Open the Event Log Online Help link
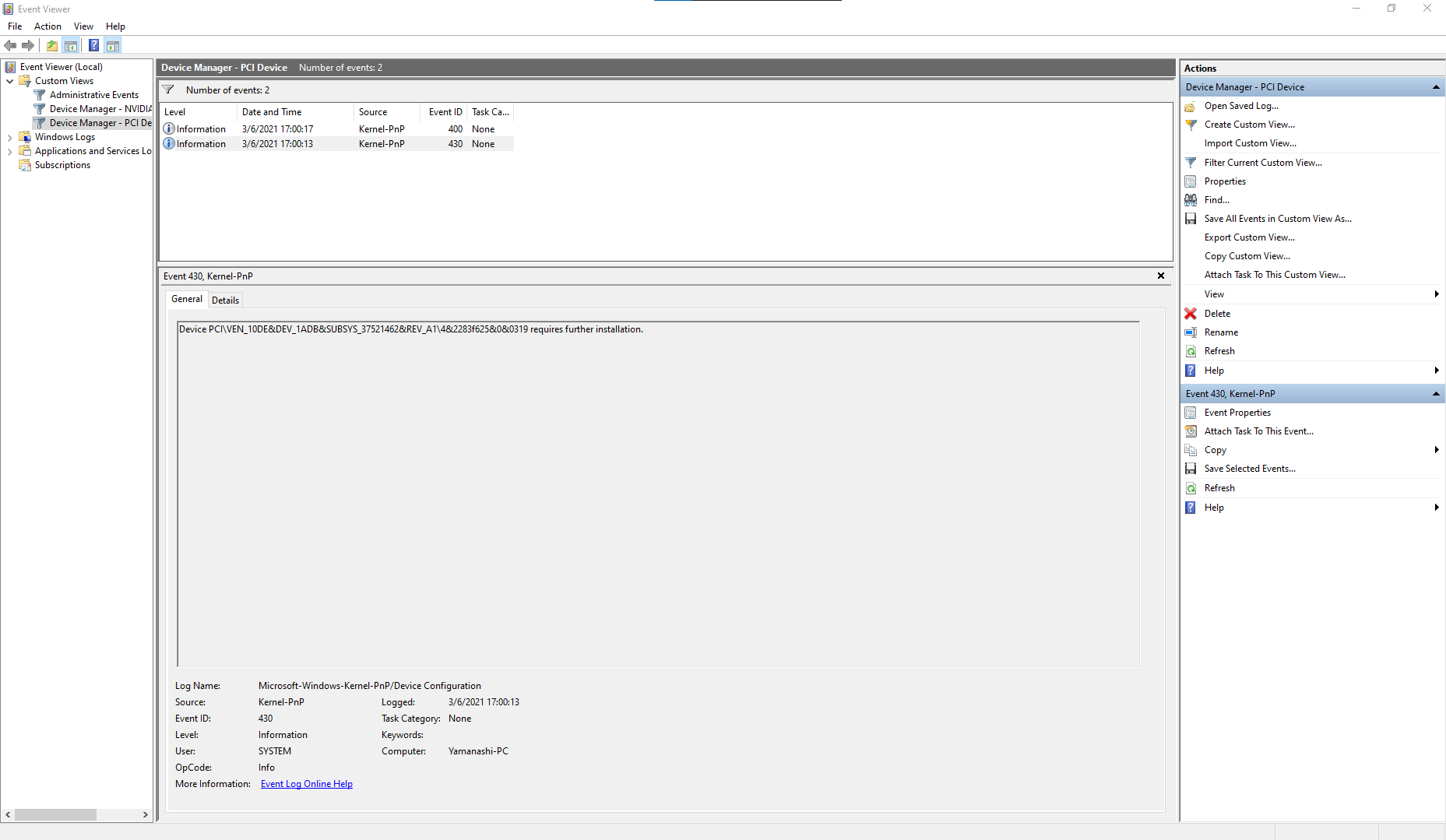The height and width of the screenshot is (840, 1446). point(307,784)
